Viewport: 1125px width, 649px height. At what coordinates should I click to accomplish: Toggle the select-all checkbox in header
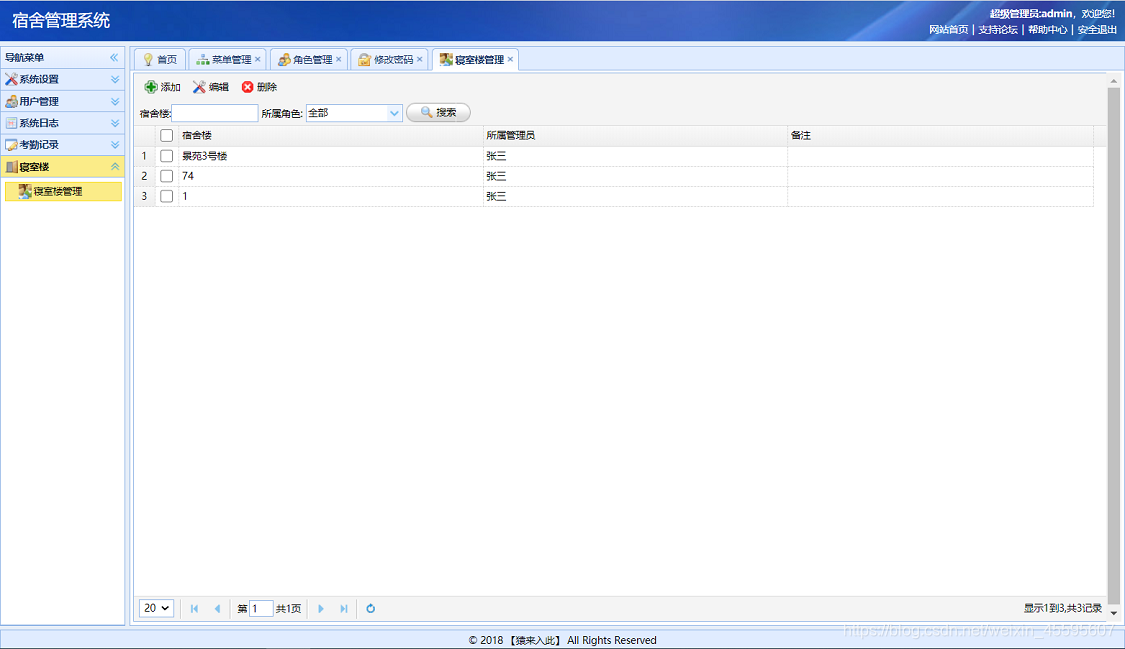[x=166, y=136]
